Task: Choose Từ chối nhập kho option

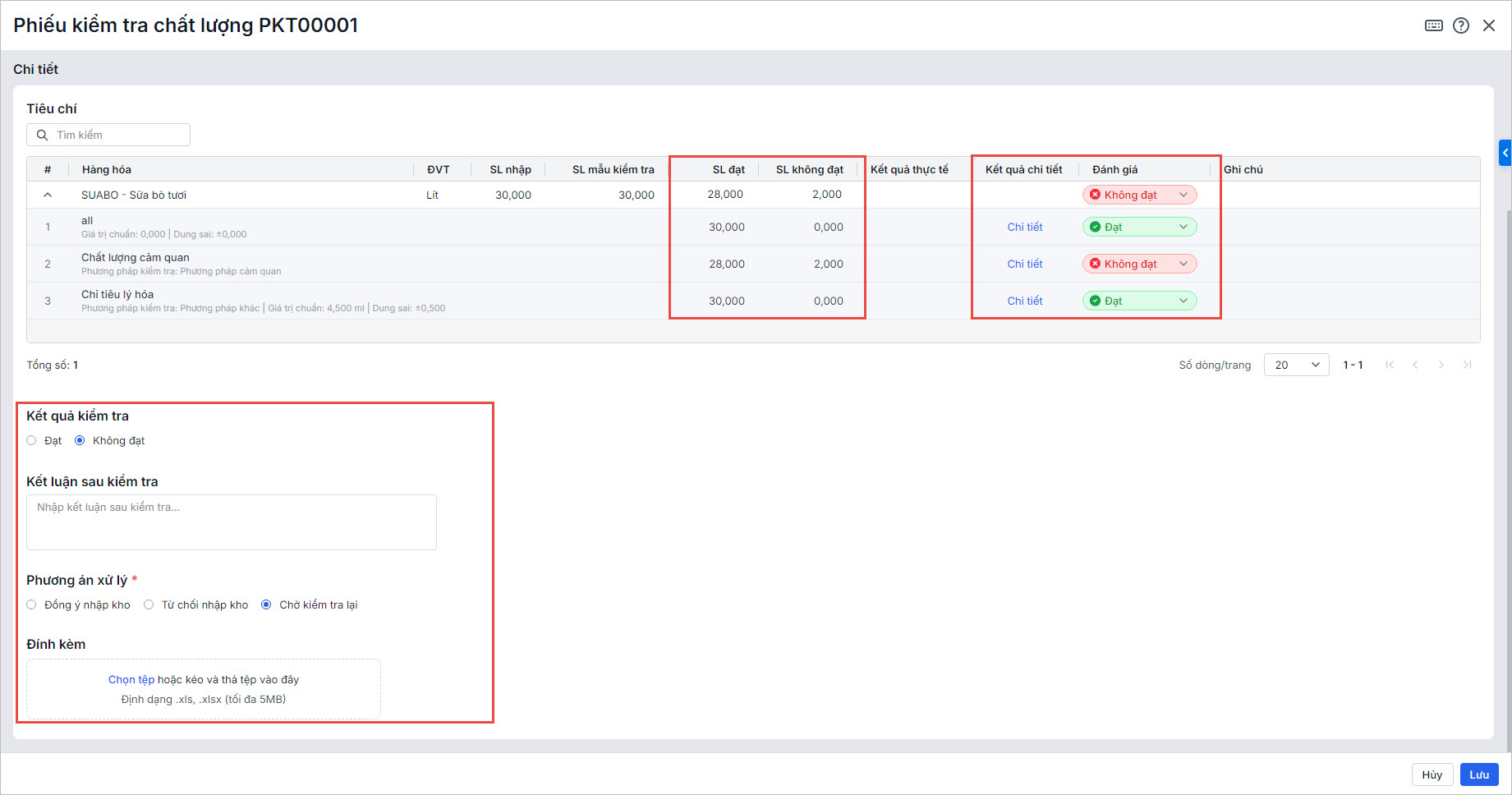Action: coord(149,604)
